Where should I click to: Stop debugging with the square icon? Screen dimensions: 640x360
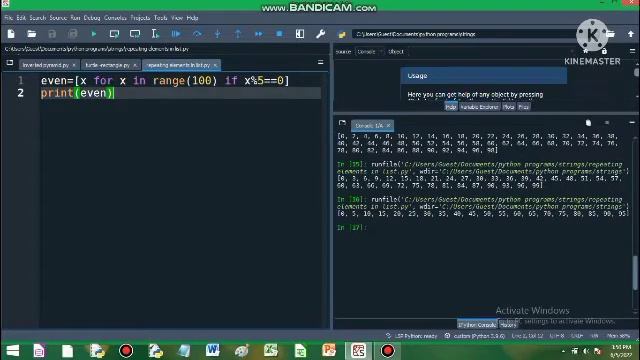click(x=279, y=34)
